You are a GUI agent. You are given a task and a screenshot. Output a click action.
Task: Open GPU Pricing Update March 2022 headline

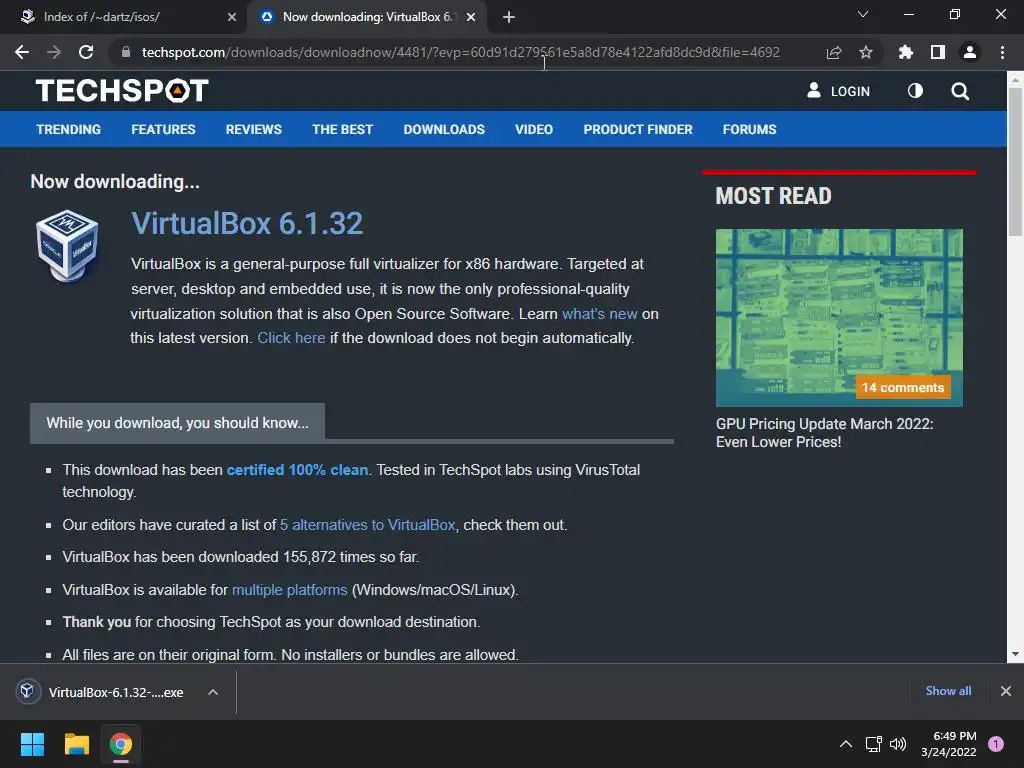pyautogui.click(x=824, y=432)
